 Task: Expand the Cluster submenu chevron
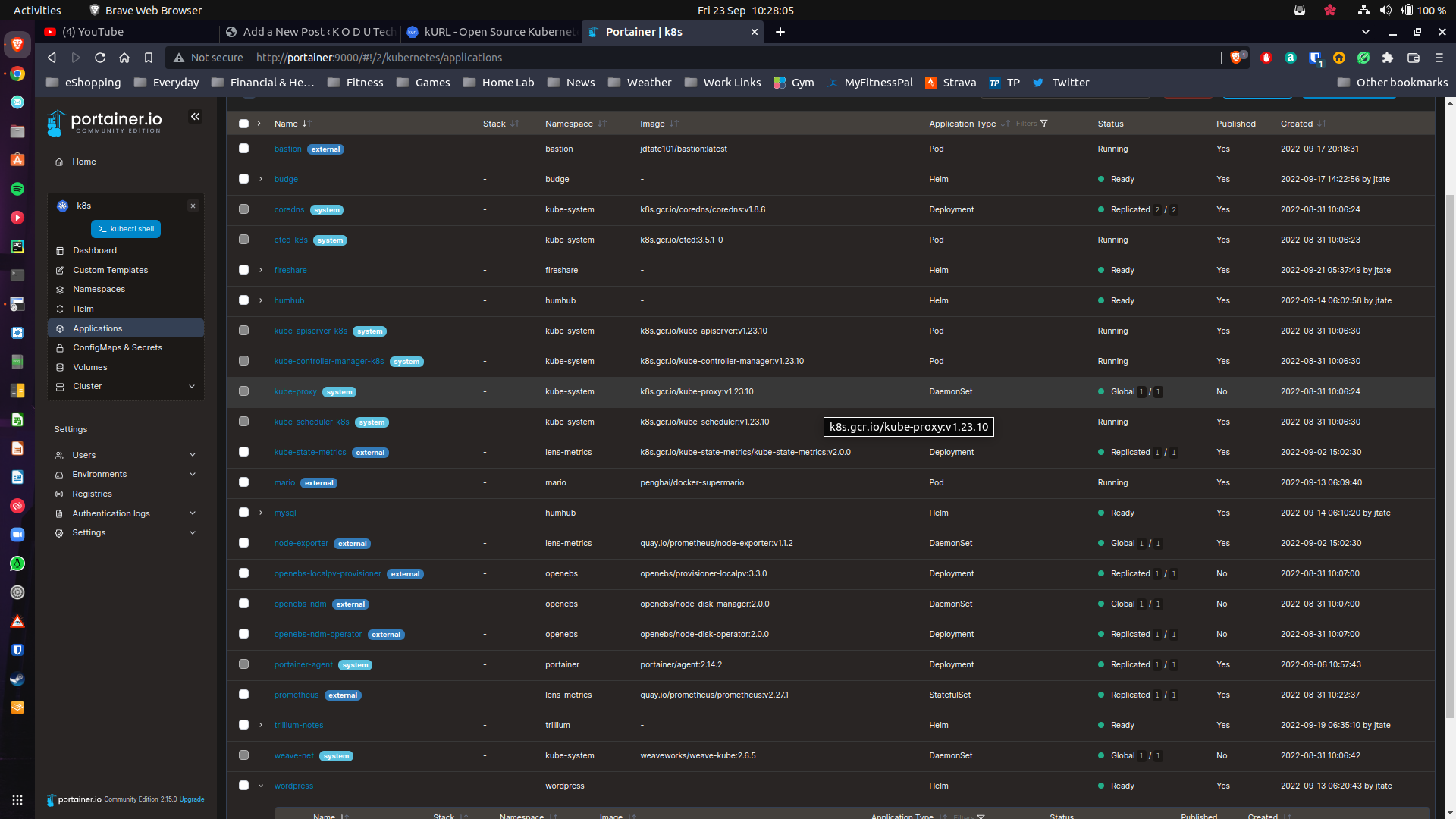192,387
